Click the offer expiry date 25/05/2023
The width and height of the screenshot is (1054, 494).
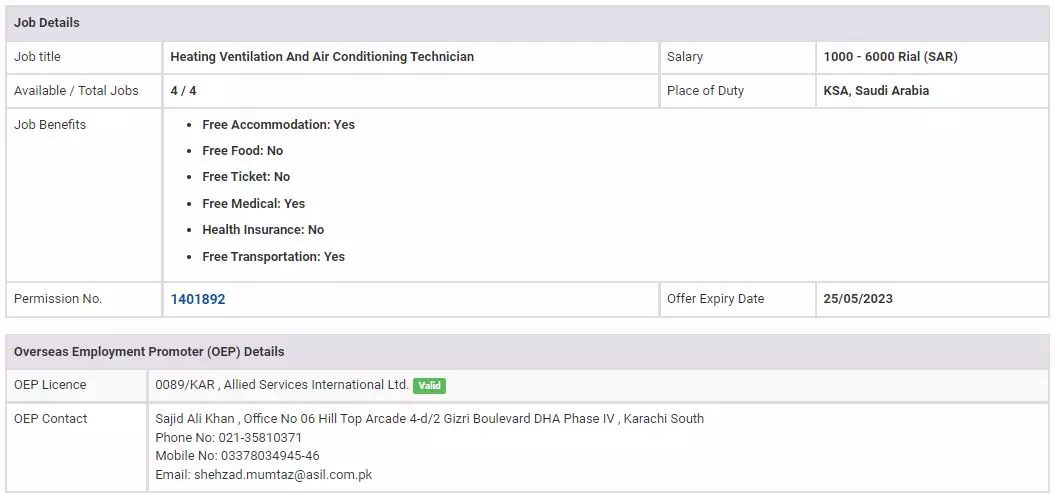(x=858, y=299)
